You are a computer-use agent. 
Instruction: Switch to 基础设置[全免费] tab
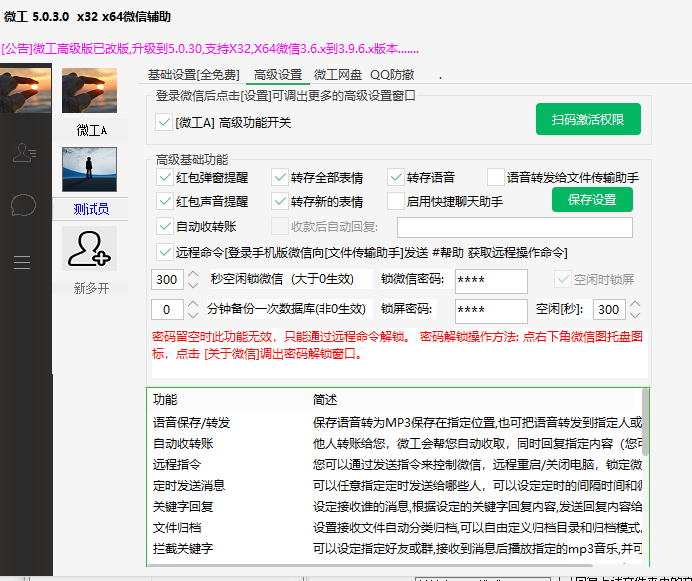pos(193,75)
